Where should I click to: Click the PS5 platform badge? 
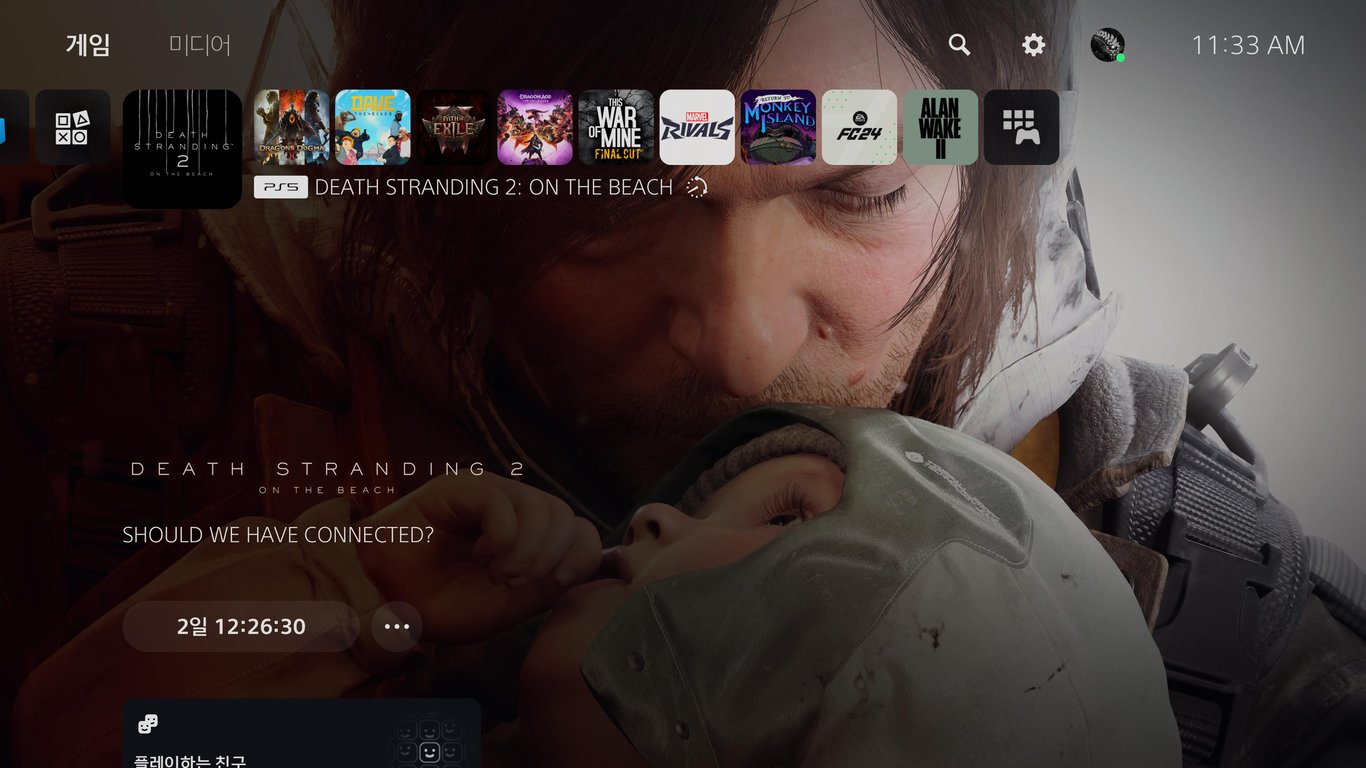click(281, 187)
